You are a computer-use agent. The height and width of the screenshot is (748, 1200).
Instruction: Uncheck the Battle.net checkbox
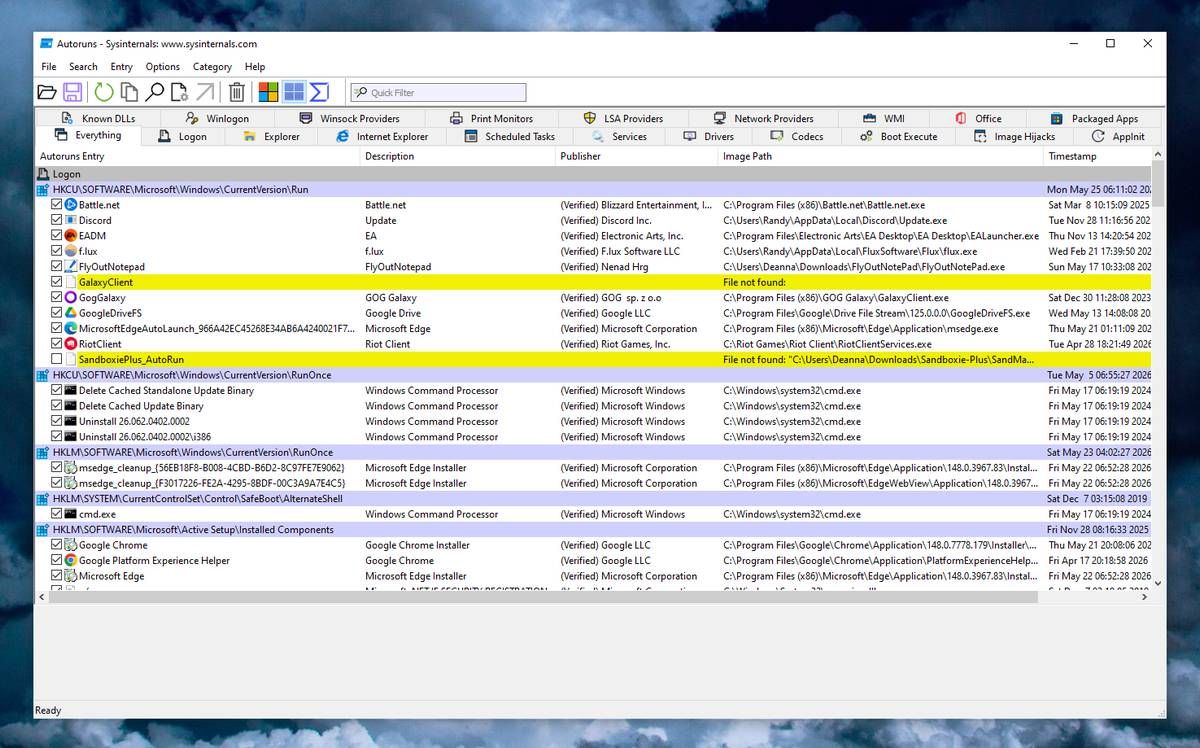tap(57, 205)
